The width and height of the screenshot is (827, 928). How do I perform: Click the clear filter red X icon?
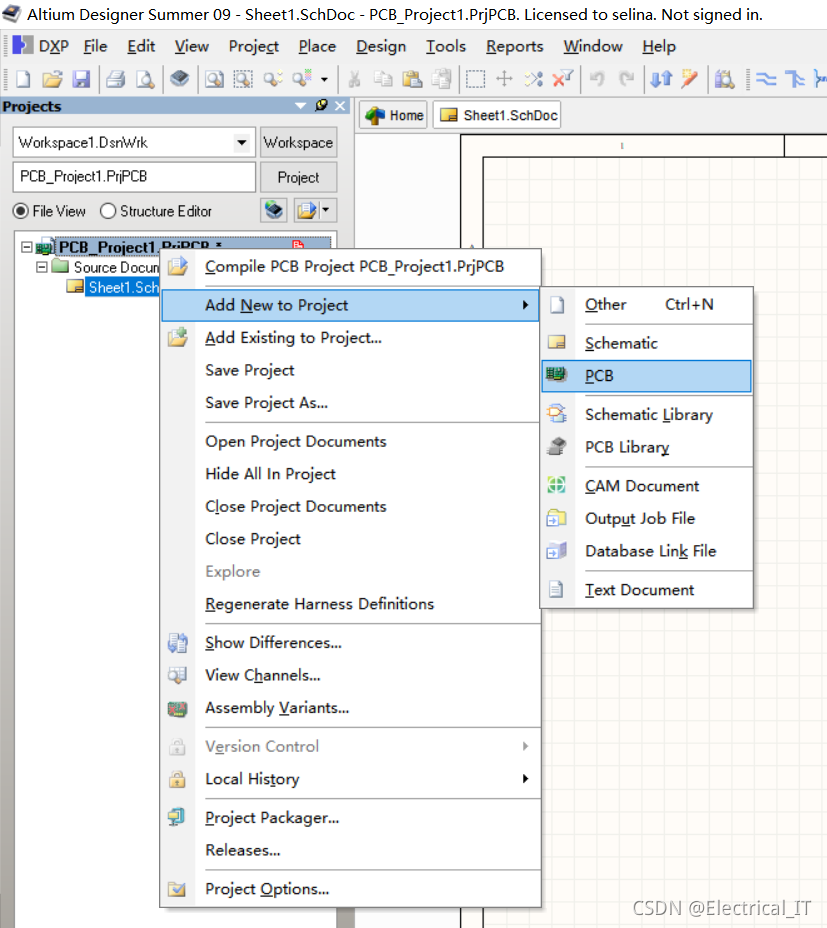click(562, 79)
